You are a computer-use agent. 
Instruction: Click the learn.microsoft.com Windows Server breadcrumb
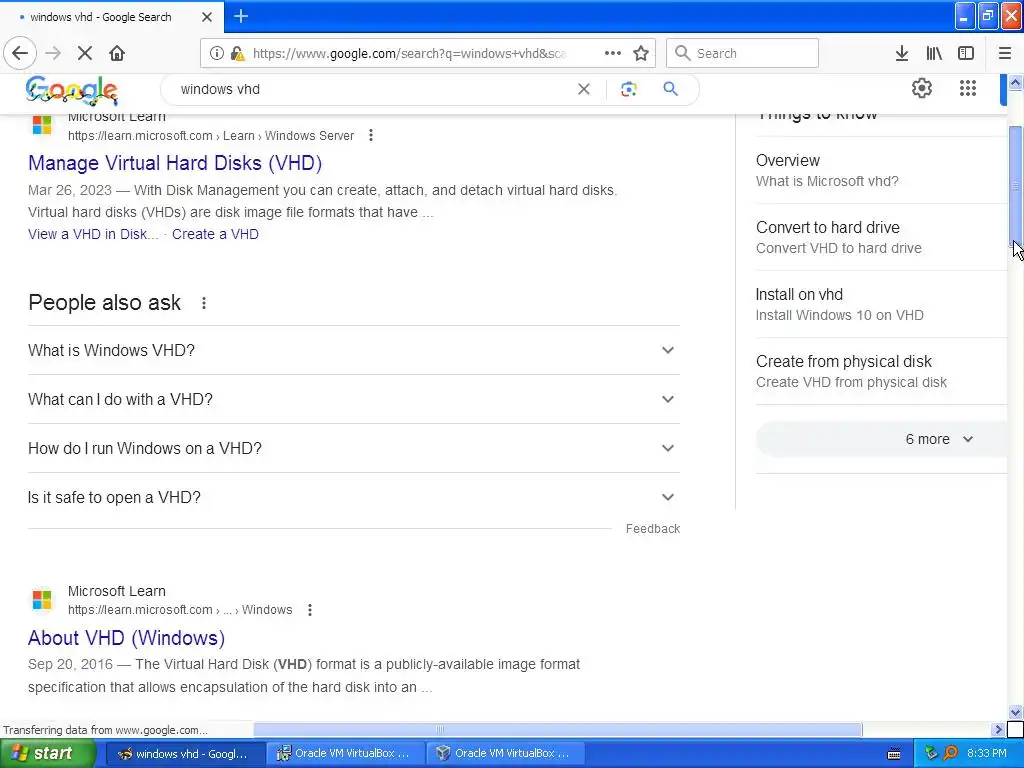[x=211, y=136]
